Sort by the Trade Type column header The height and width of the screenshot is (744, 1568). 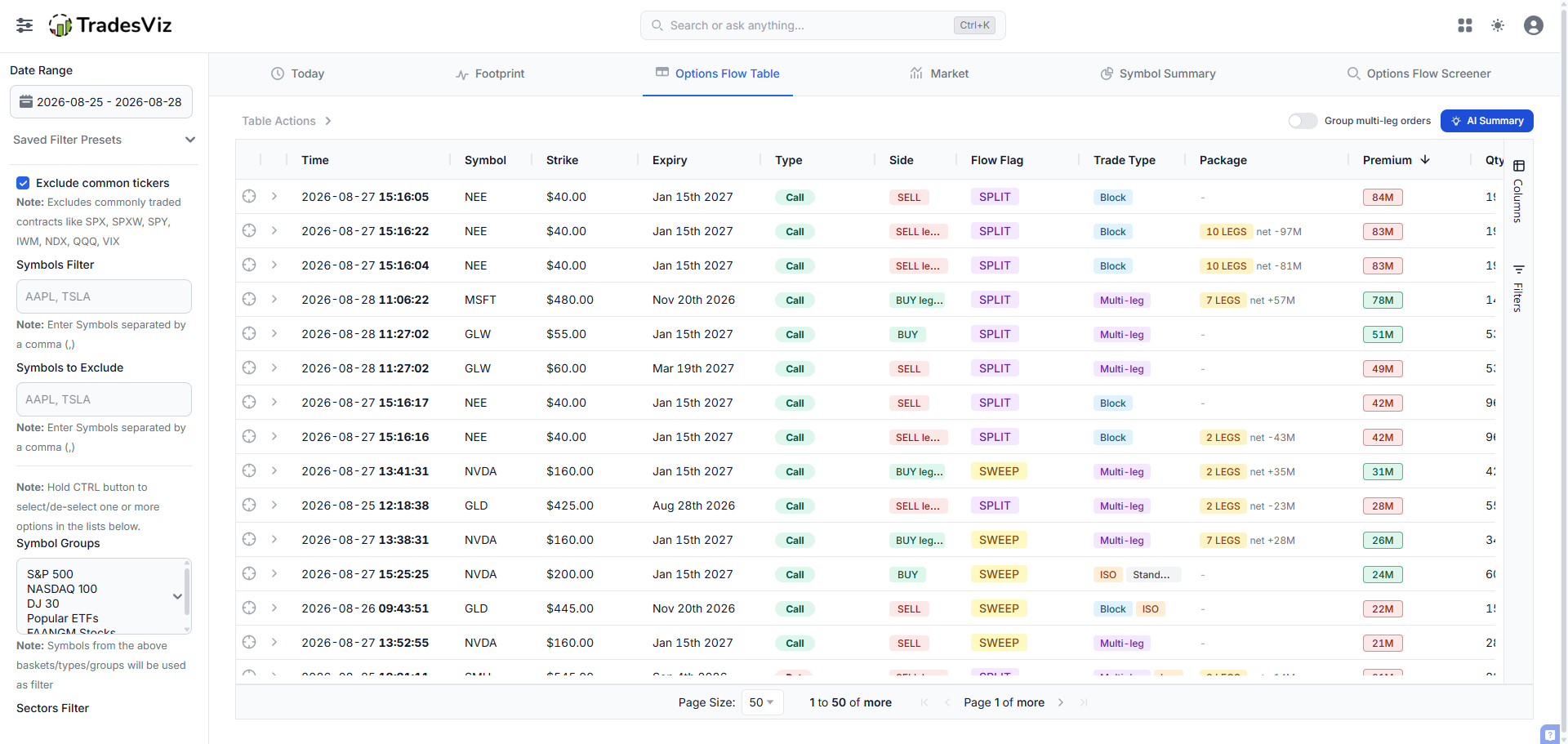[1124, 160]
